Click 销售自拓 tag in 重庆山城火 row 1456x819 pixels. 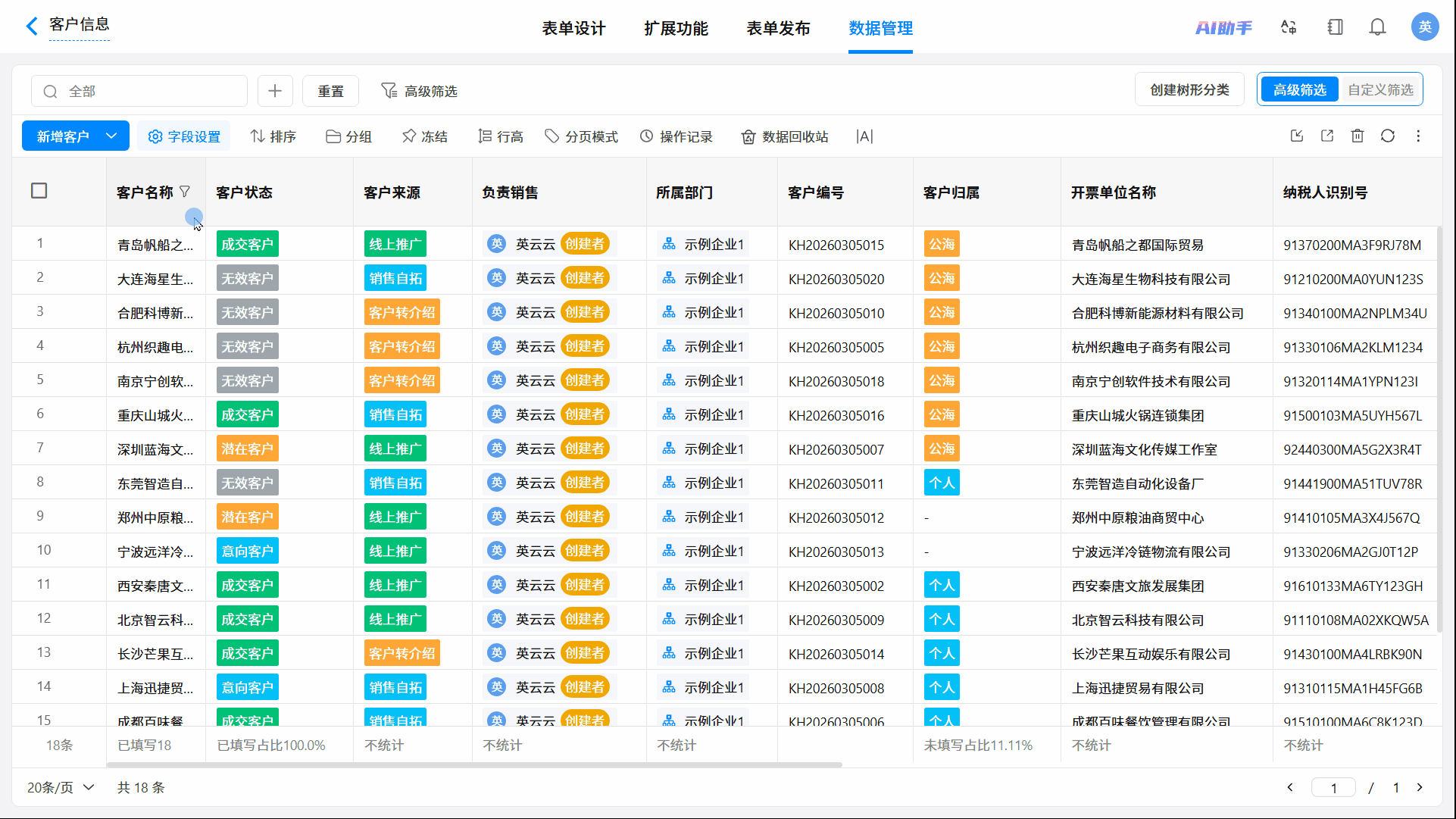pos(395,414)
